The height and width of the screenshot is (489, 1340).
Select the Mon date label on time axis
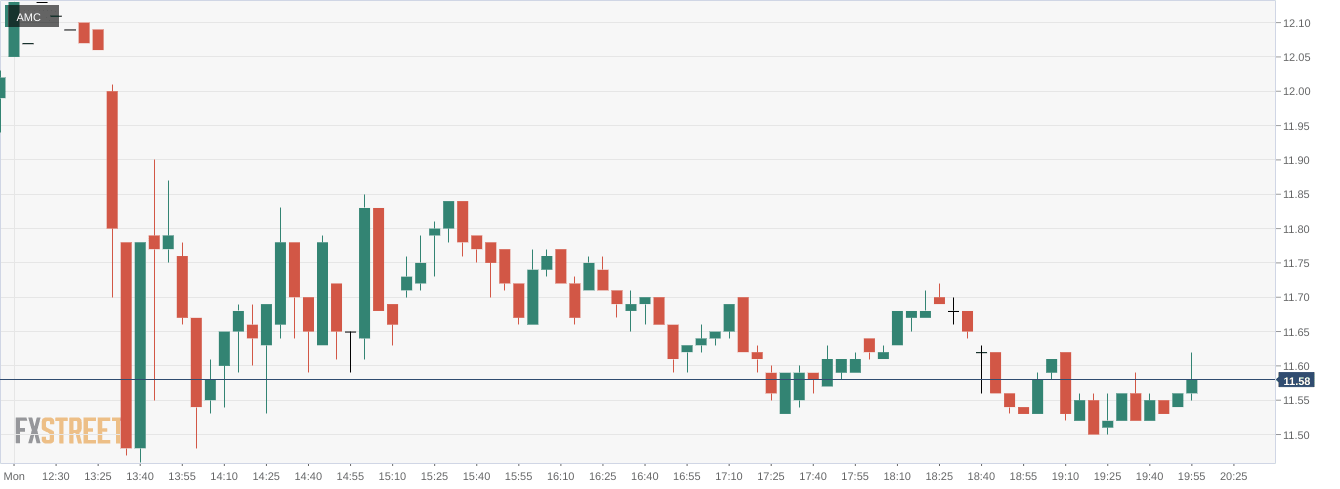coord(14,476)
